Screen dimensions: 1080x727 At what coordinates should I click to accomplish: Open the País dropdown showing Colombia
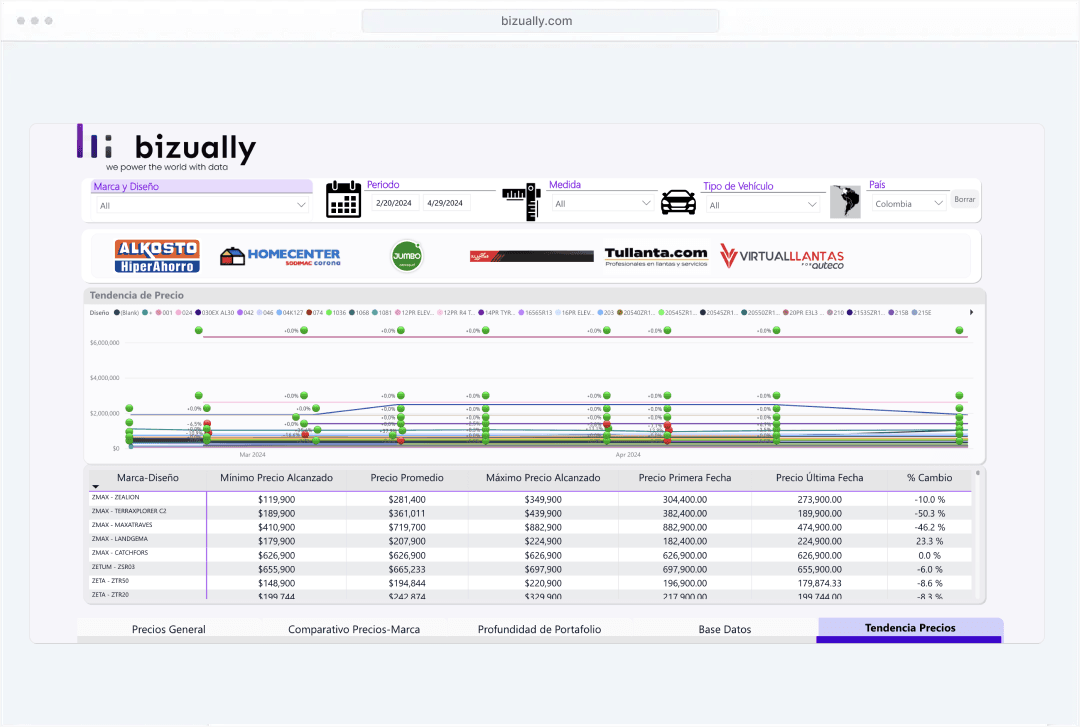coord(909,204)
